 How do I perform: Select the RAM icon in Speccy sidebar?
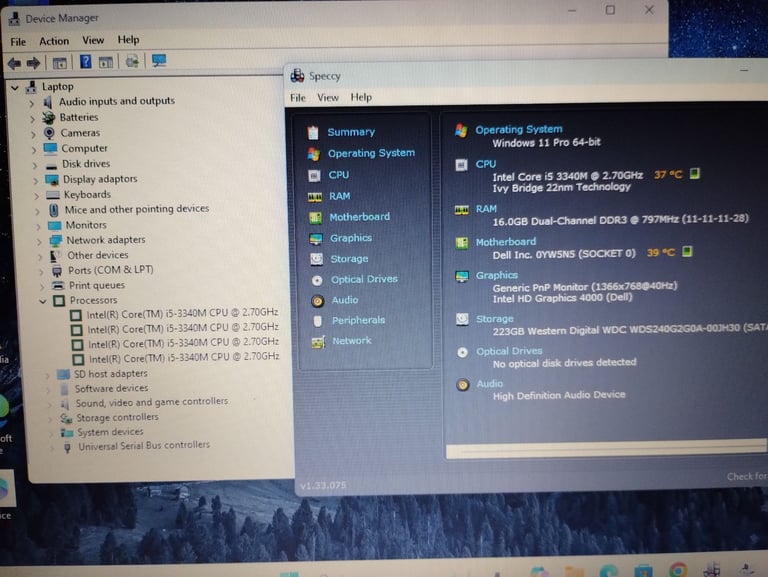[314, 197]
